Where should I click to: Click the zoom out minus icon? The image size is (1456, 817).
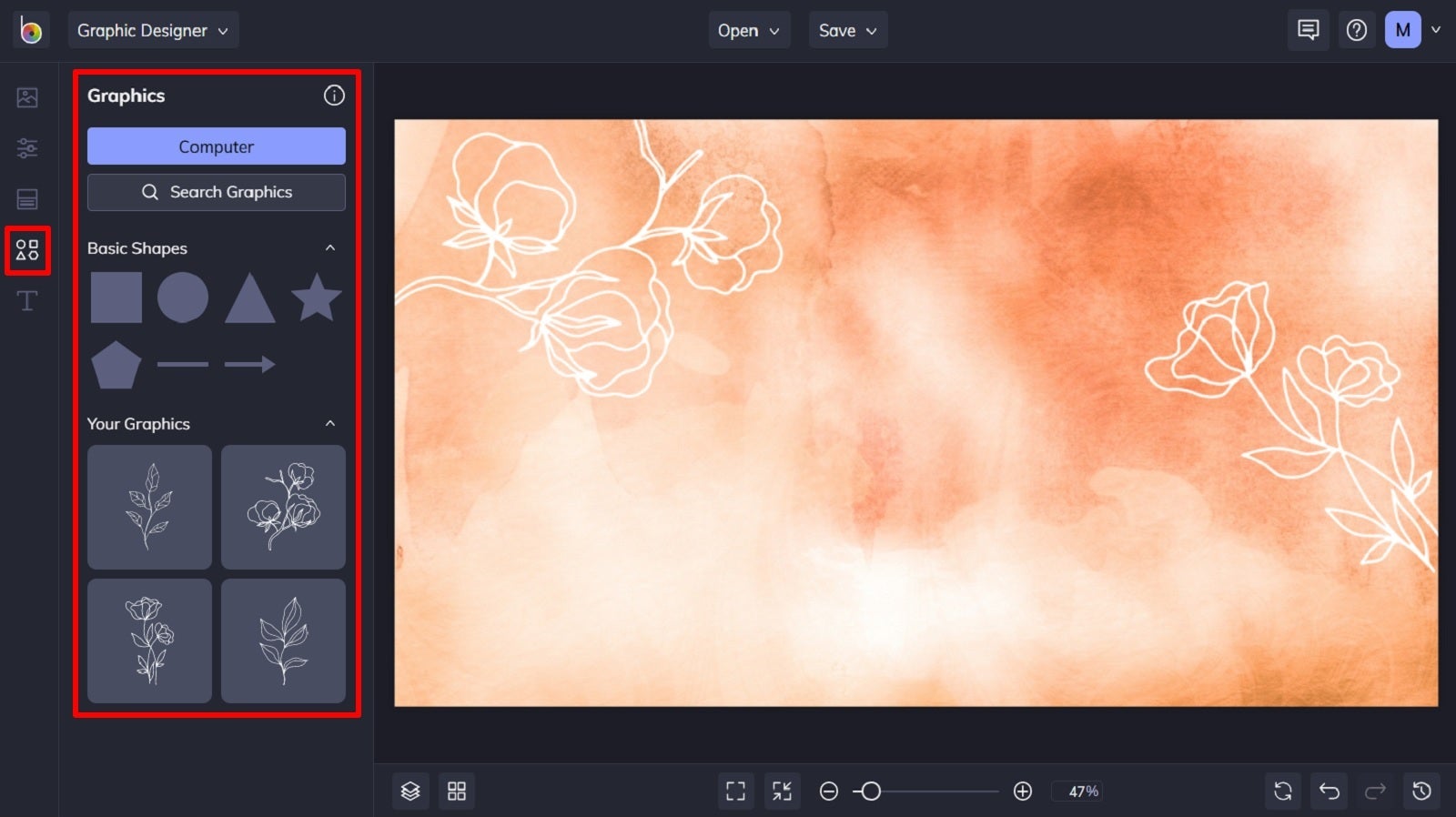(x=828, y=792)
